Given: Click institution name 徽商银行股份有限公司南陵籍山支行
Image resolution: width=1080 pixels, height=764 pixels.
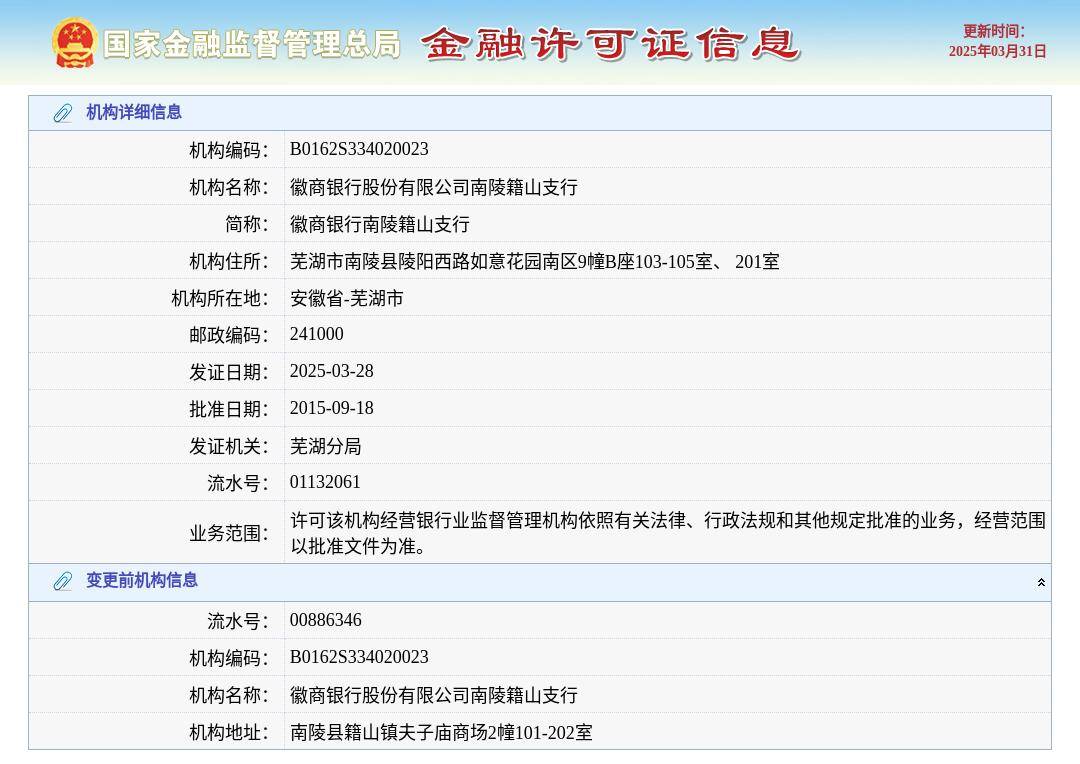Looking at the screenshot, I should pyautogui.click(x=430, y=186).
